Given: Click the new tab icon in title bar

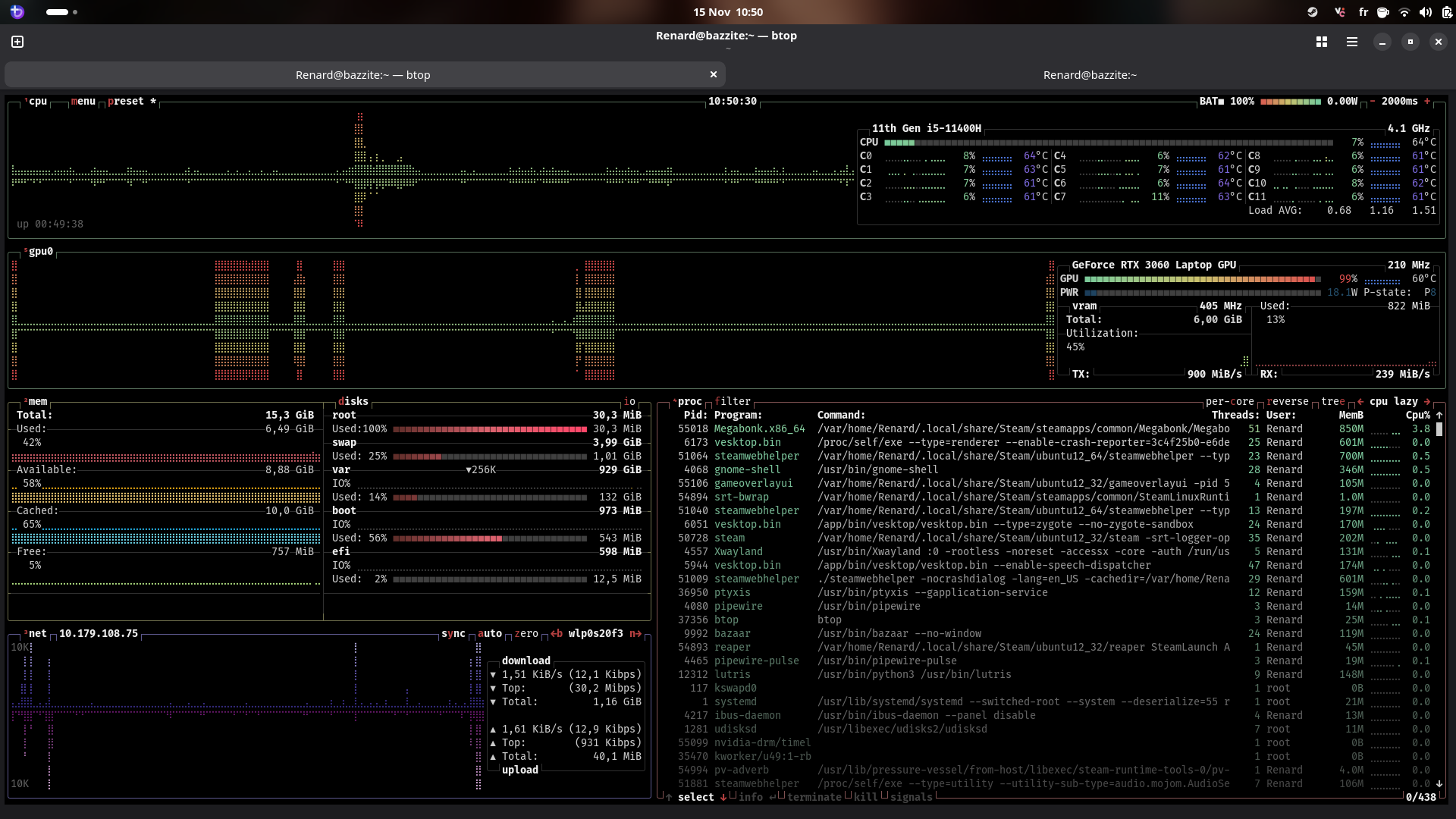Looking at the screenshot, I should coord(17,42).
